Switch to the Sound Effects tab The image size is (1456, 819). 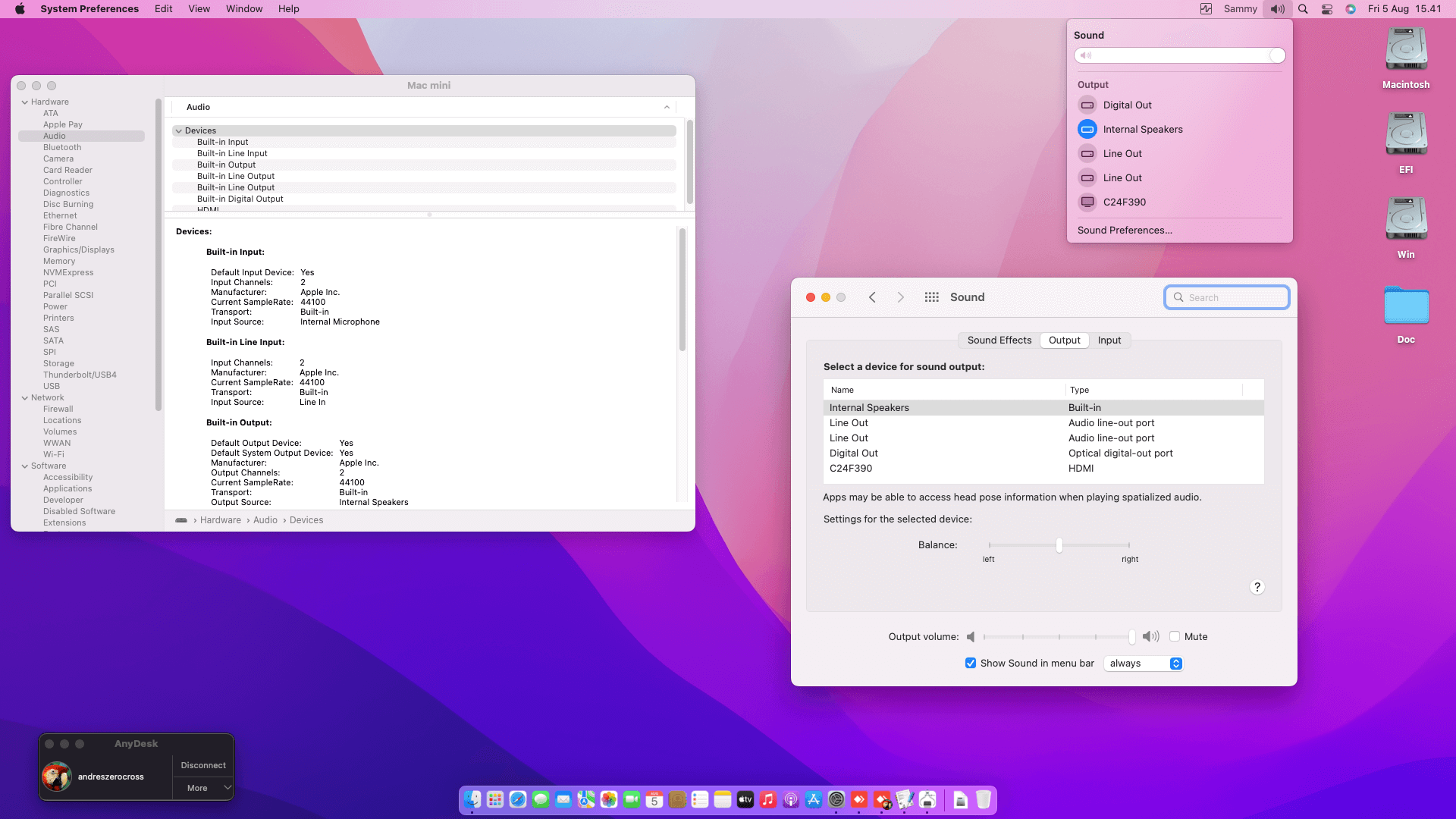999,340
